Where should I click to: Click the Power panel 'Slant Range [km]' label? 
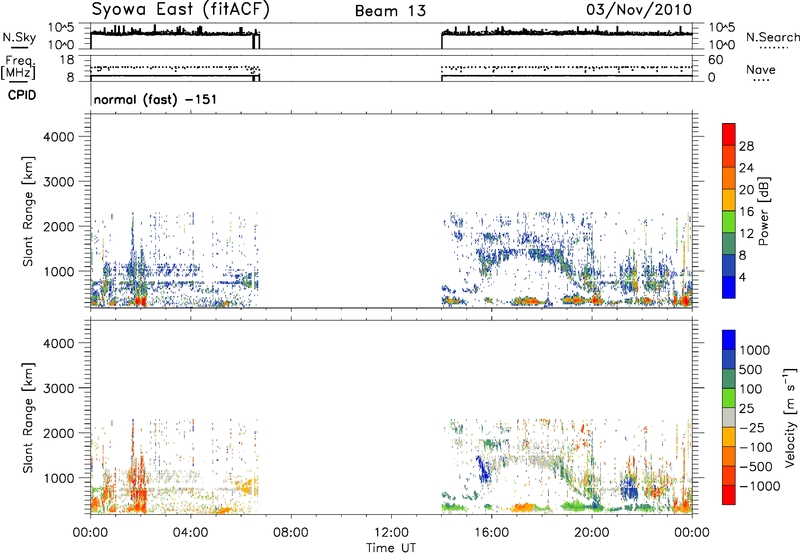click(x=28, y=211)
